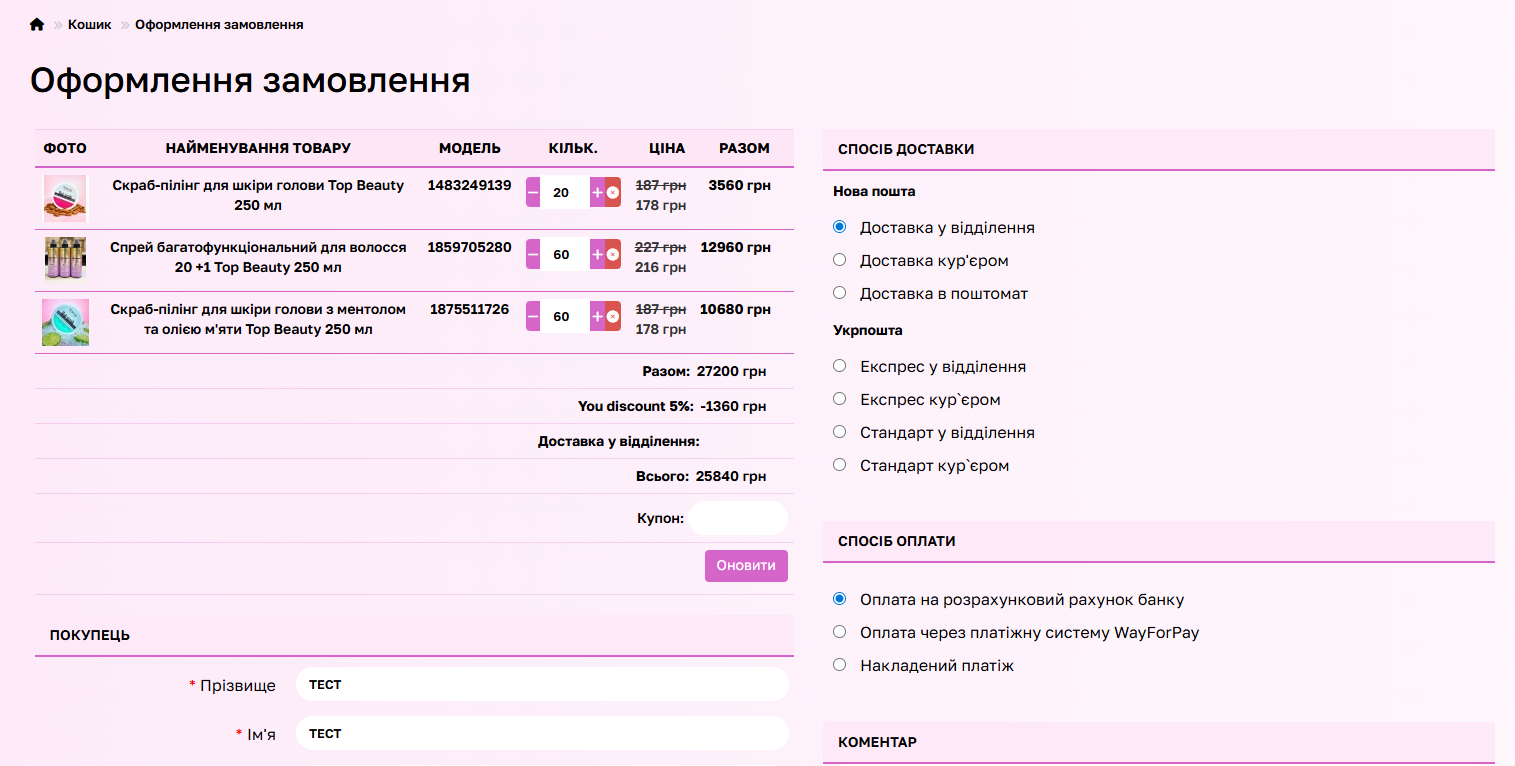The image size is (1515, 766).
Task: Click the 'Купон' input field
Action: coord(738,518)
